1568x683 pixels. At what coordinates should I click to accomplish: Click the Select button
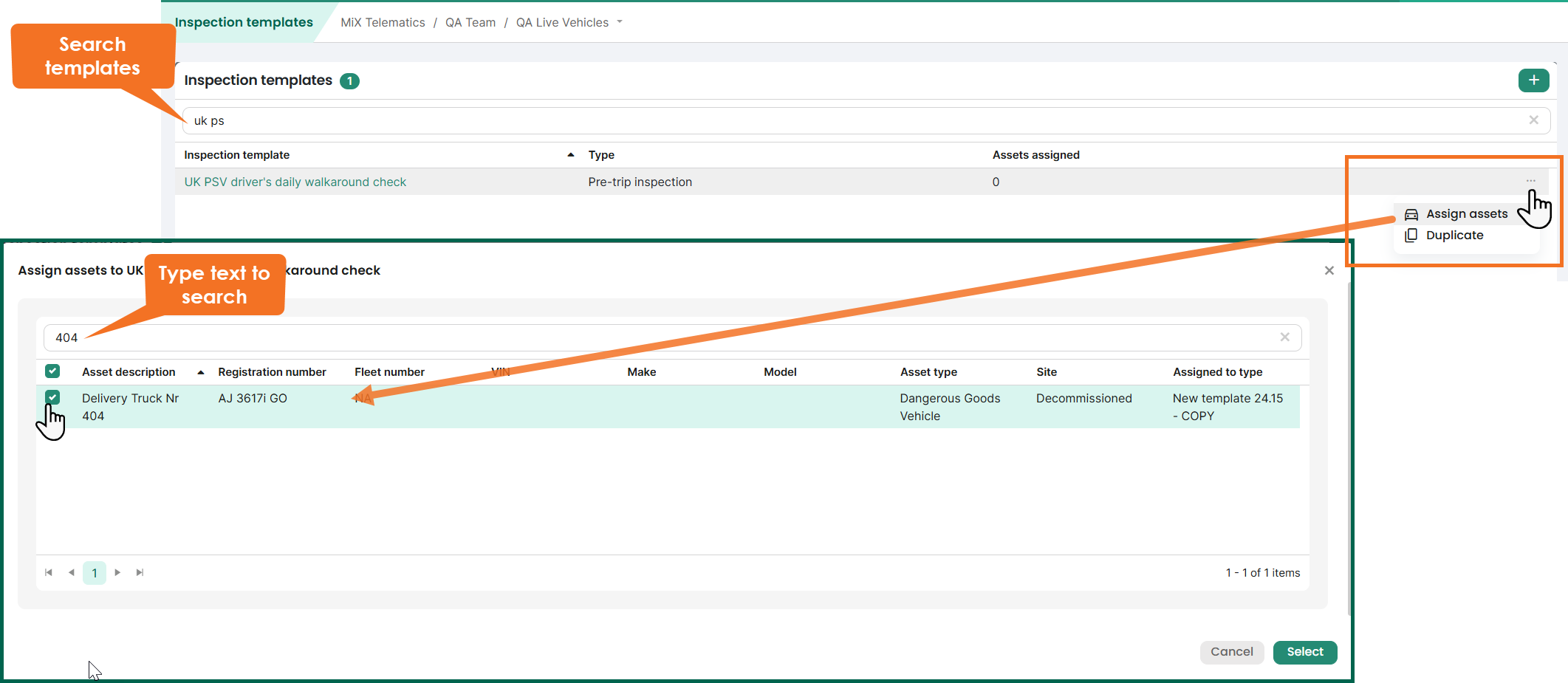click(x=1304, y=652)
